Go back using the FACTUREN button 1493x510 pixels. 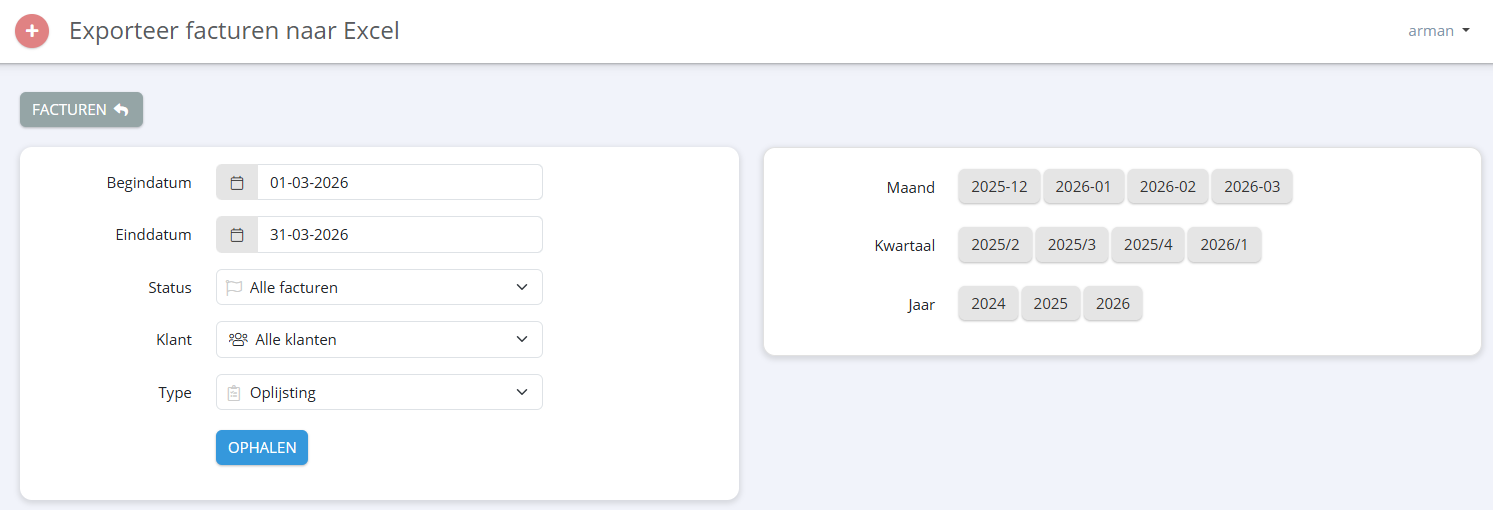[x=81, y=110]
